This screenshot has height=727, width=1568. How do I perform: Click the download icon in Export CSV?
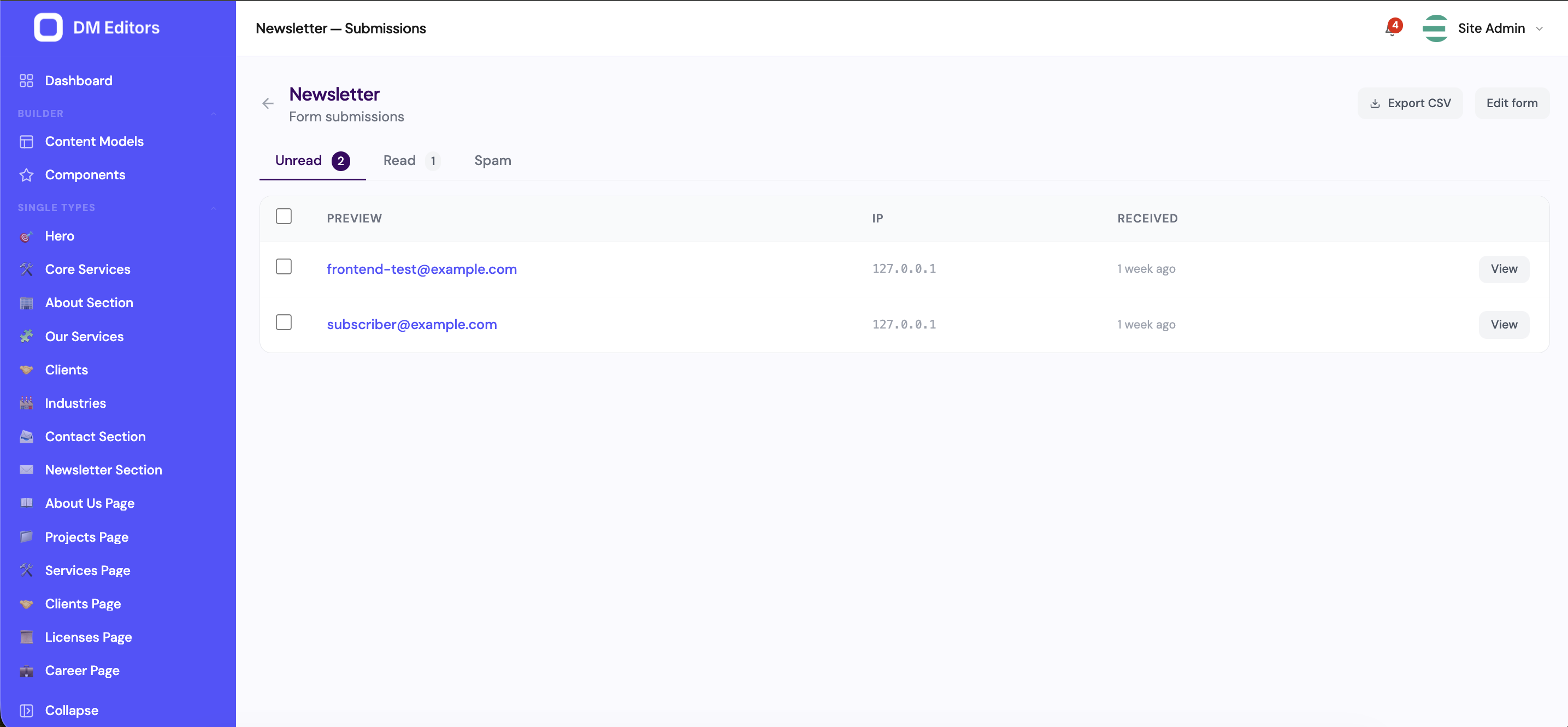click(x=1375, y=103)
